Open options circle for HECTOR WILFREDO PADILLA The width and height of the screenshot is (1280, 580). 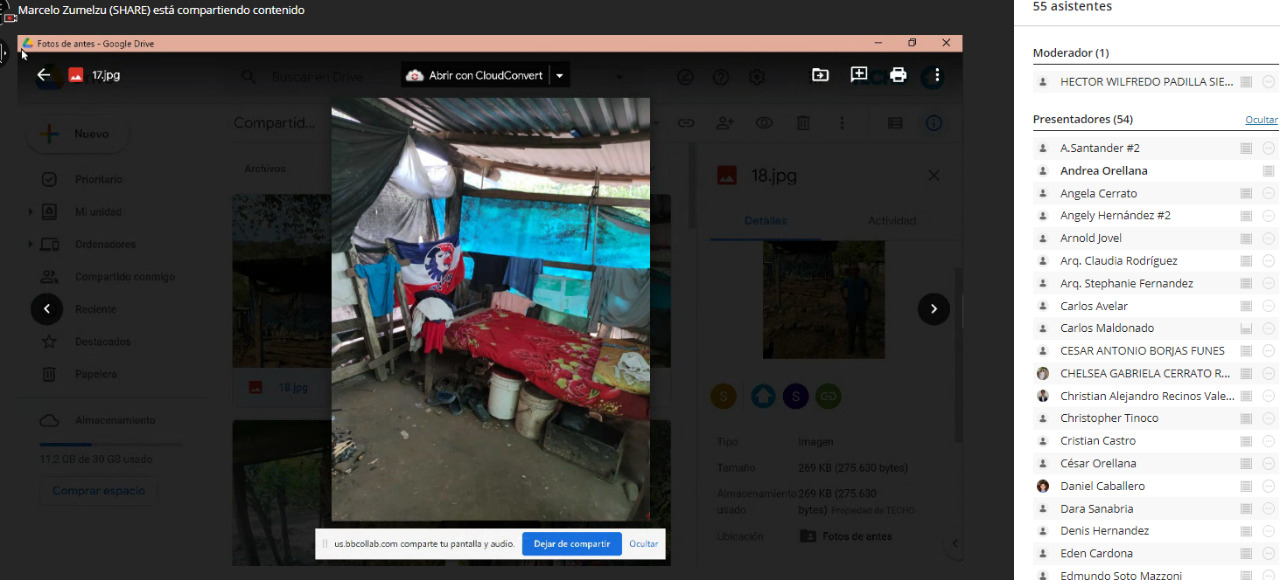(x=1268, y=82)
